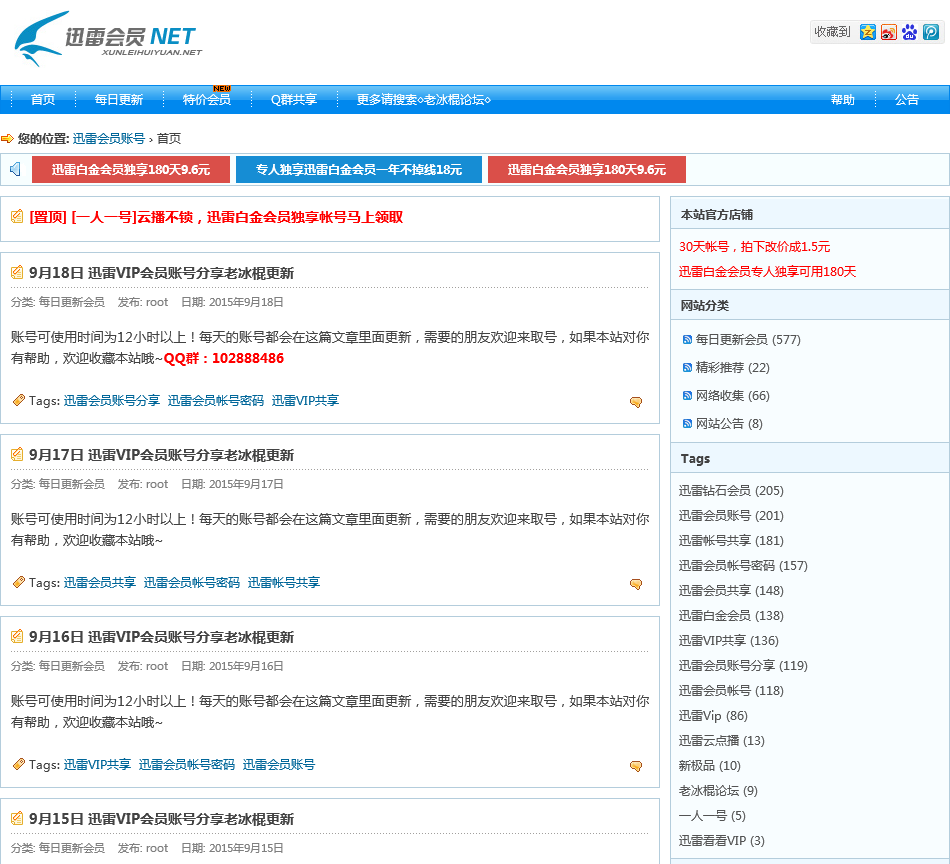Viewport: 950px width, 864px height.
Task: Open 每日更新会员 (577) category
Action: pyautogui.click(x=748, y=339)
